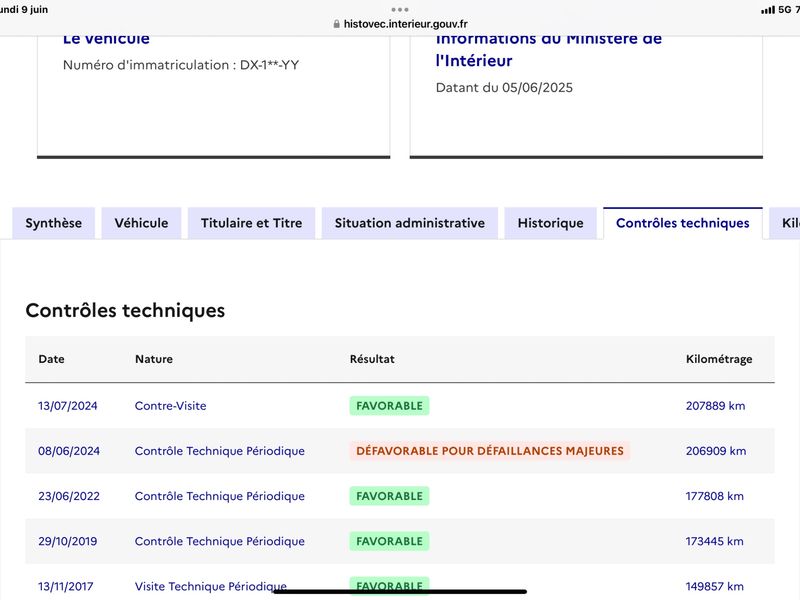Click 177808 km mileage value
The height and width of the screenshot is (600, 800).
tap(715, 496)
